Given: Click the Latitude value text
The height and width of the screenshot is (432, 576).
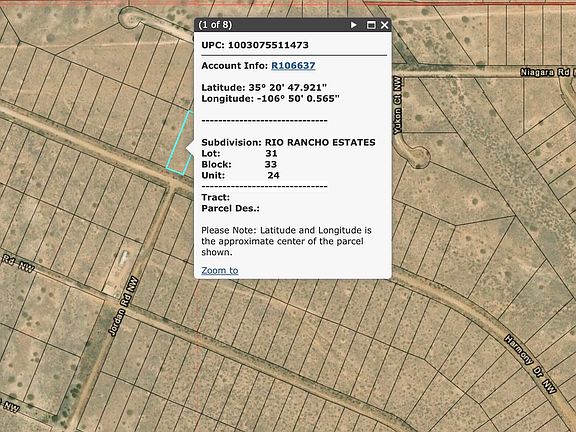Looking at the screenshot, I should click(288, 88).
